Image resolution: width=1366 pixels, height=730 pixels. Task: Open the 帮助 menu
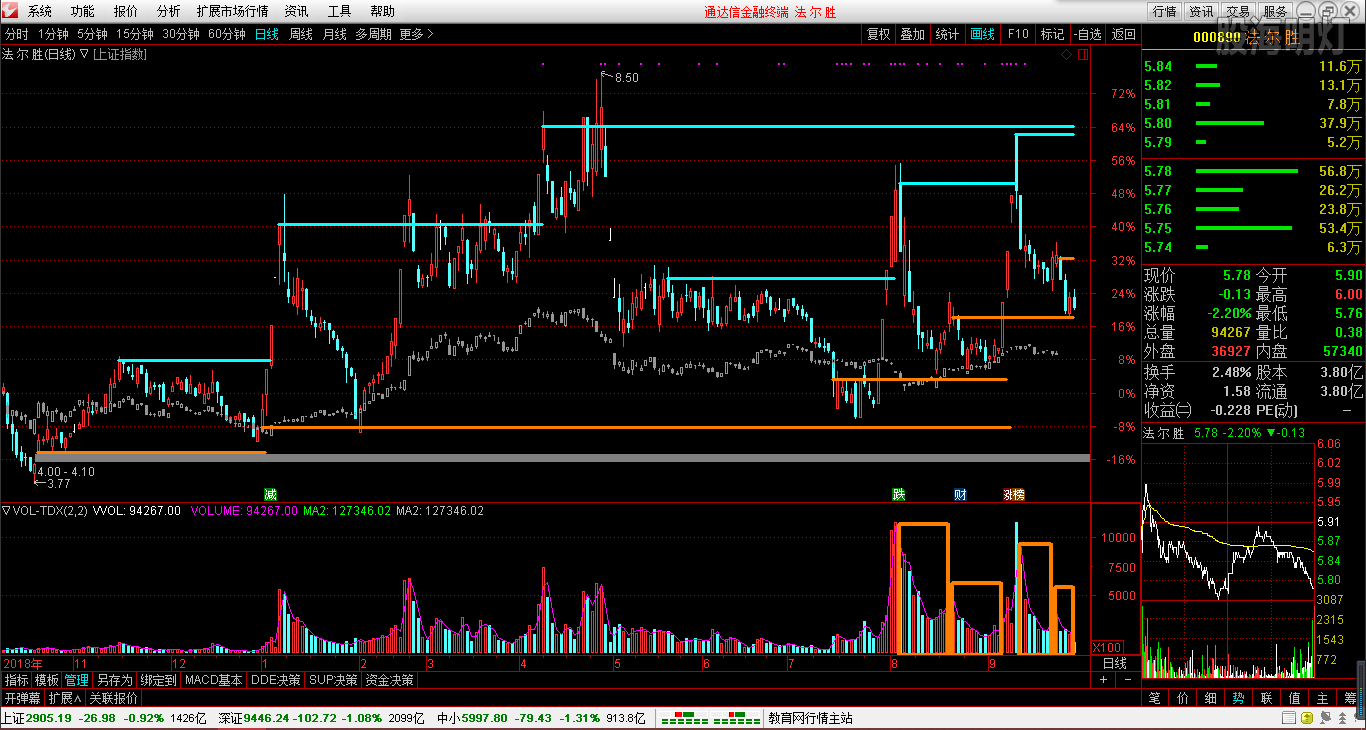click(x=382, y=11)
